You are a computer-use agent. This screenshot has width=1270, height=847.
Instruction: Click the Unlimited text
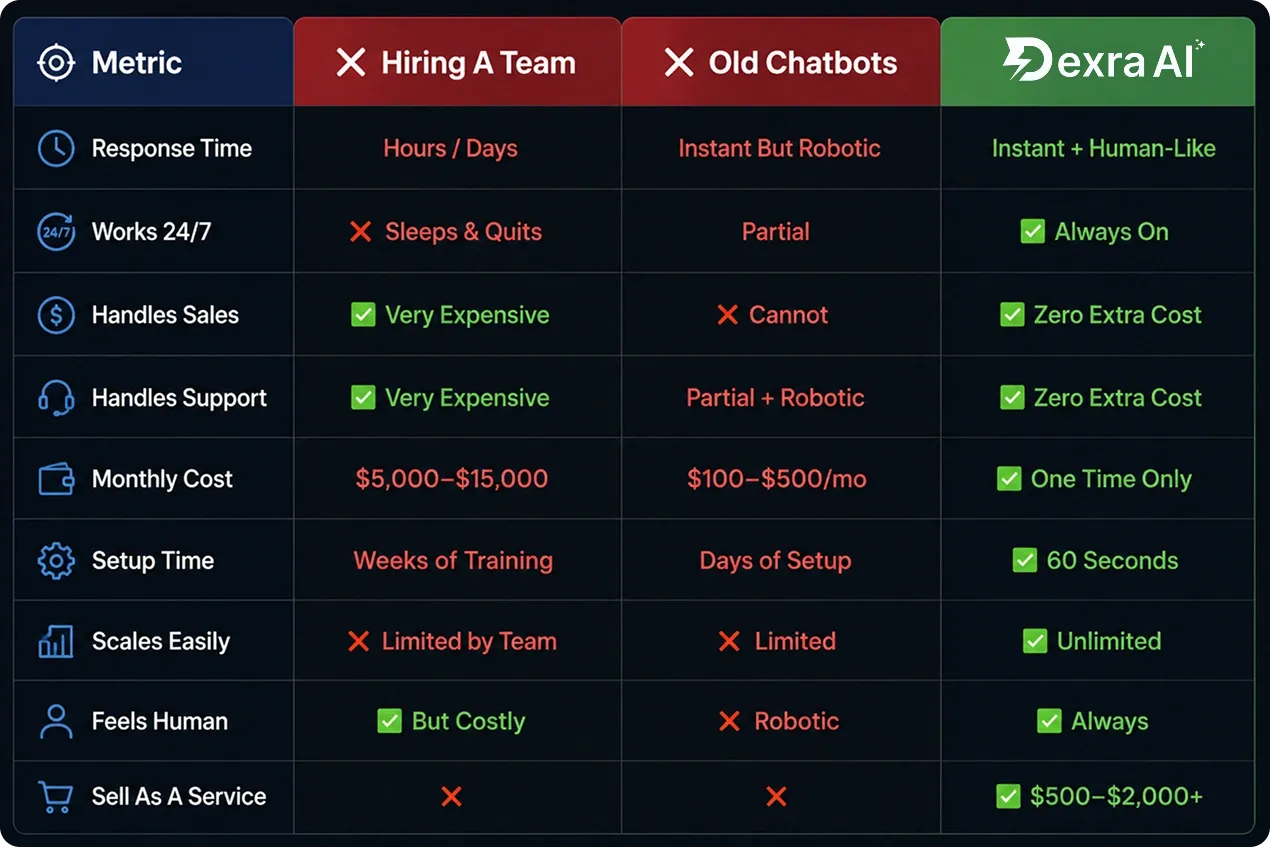click(1110, 641)
